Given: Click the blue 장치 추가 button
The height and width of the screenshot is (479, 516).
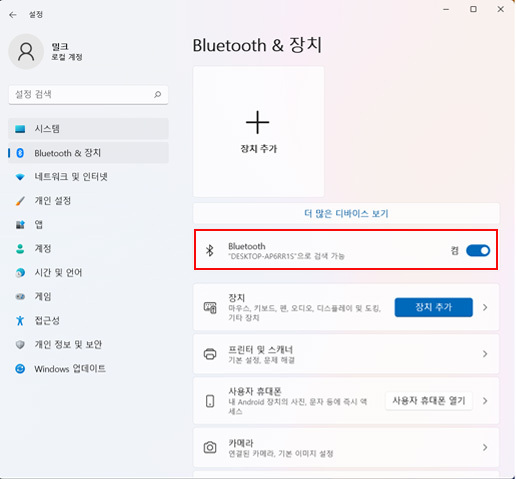Looking at the screenshot, I should pos(433,307).
